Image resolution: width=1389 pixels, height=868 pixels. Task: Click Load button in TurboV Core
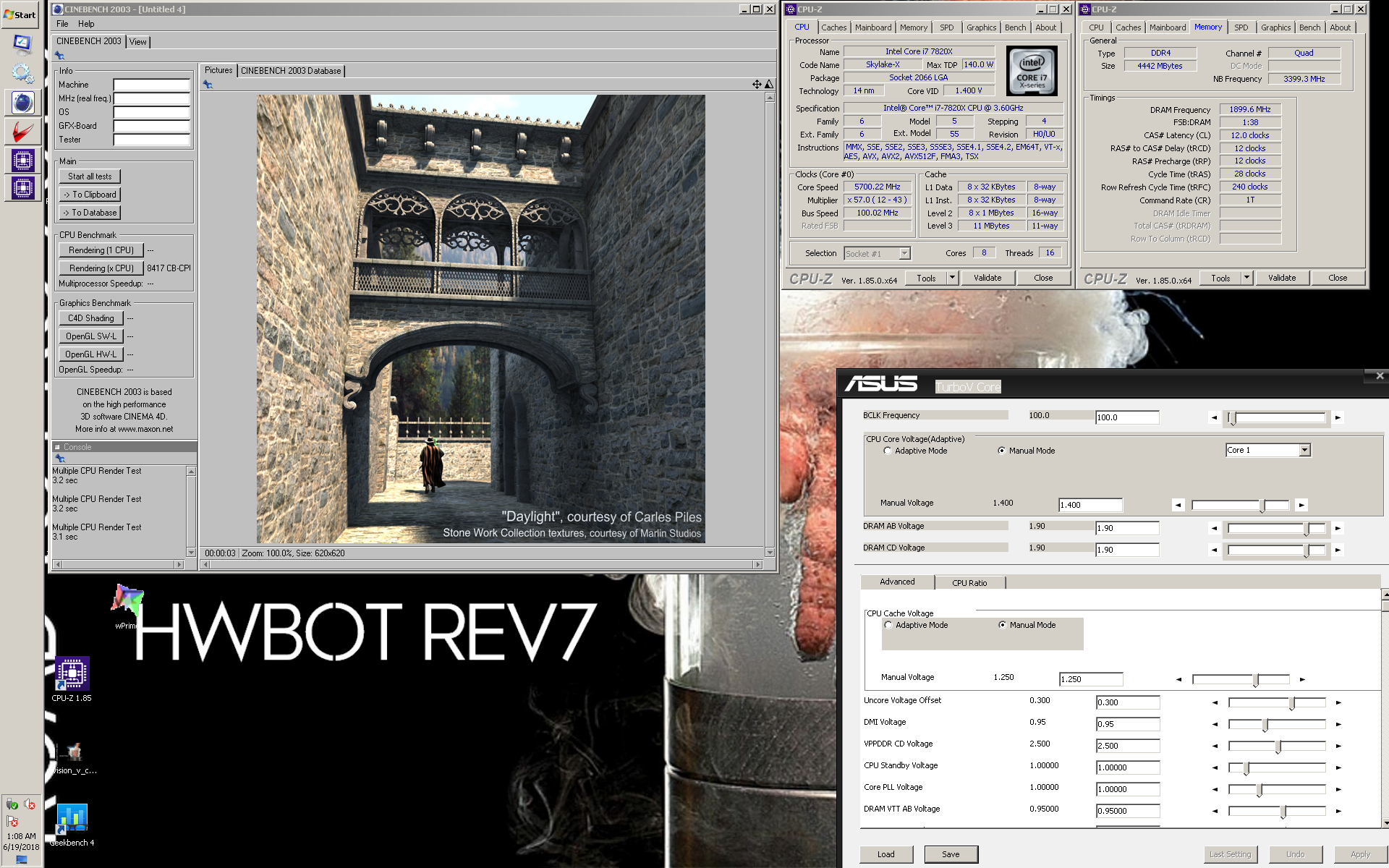(886, 854)
